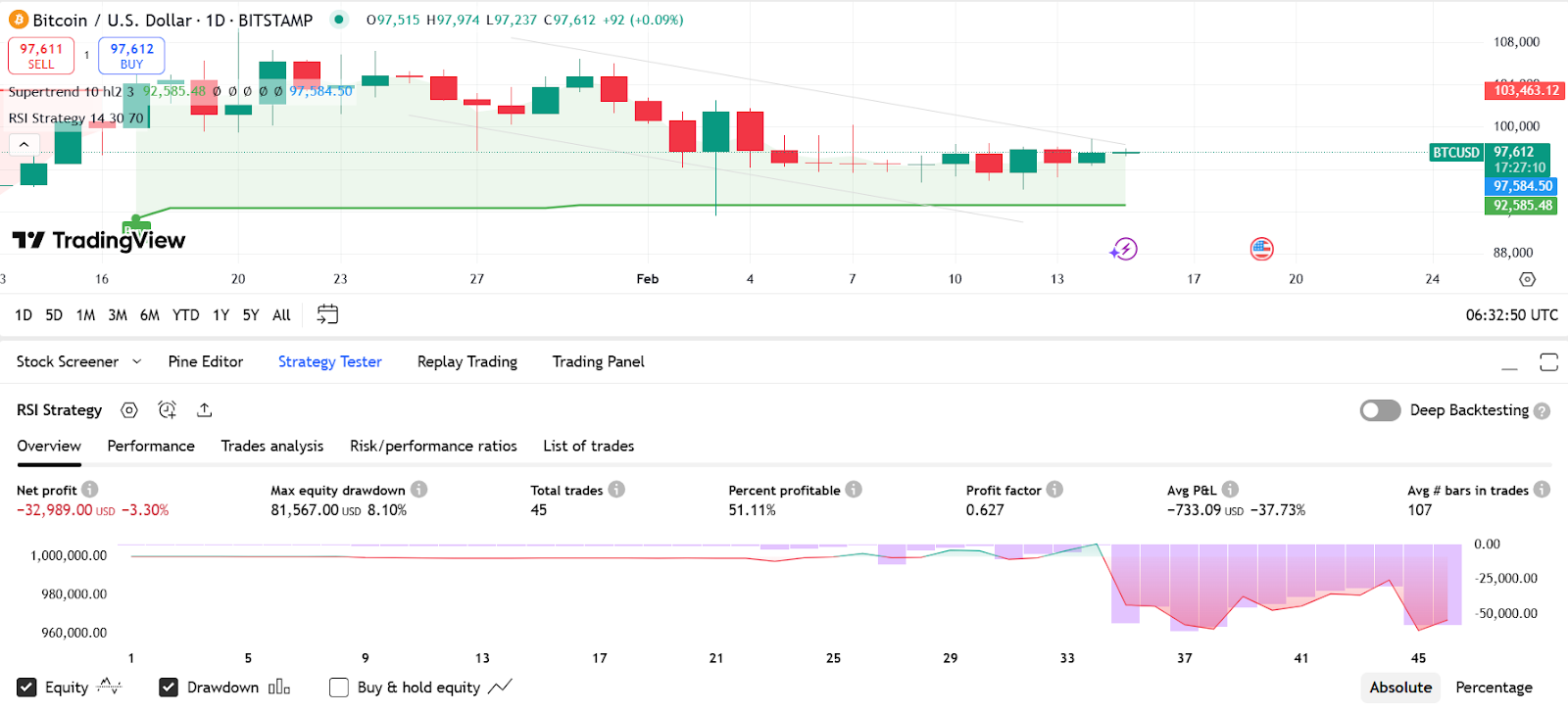Set range to 1D

24,314
